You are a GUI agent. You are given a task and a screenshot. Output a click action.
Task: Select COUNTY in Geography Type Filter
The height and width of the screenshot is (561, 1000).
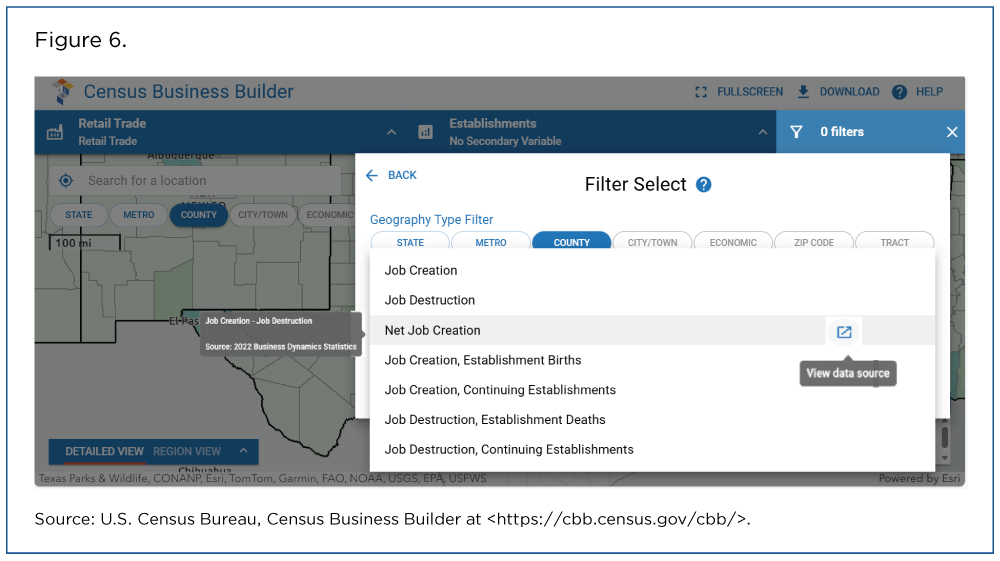[571, 242]
